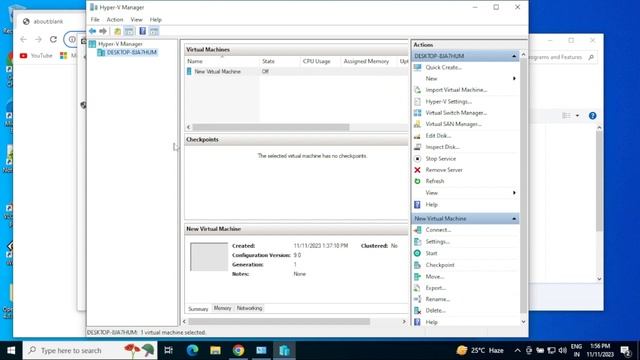Click the Export action
640x360 pixels.
(x=436, y=288)
